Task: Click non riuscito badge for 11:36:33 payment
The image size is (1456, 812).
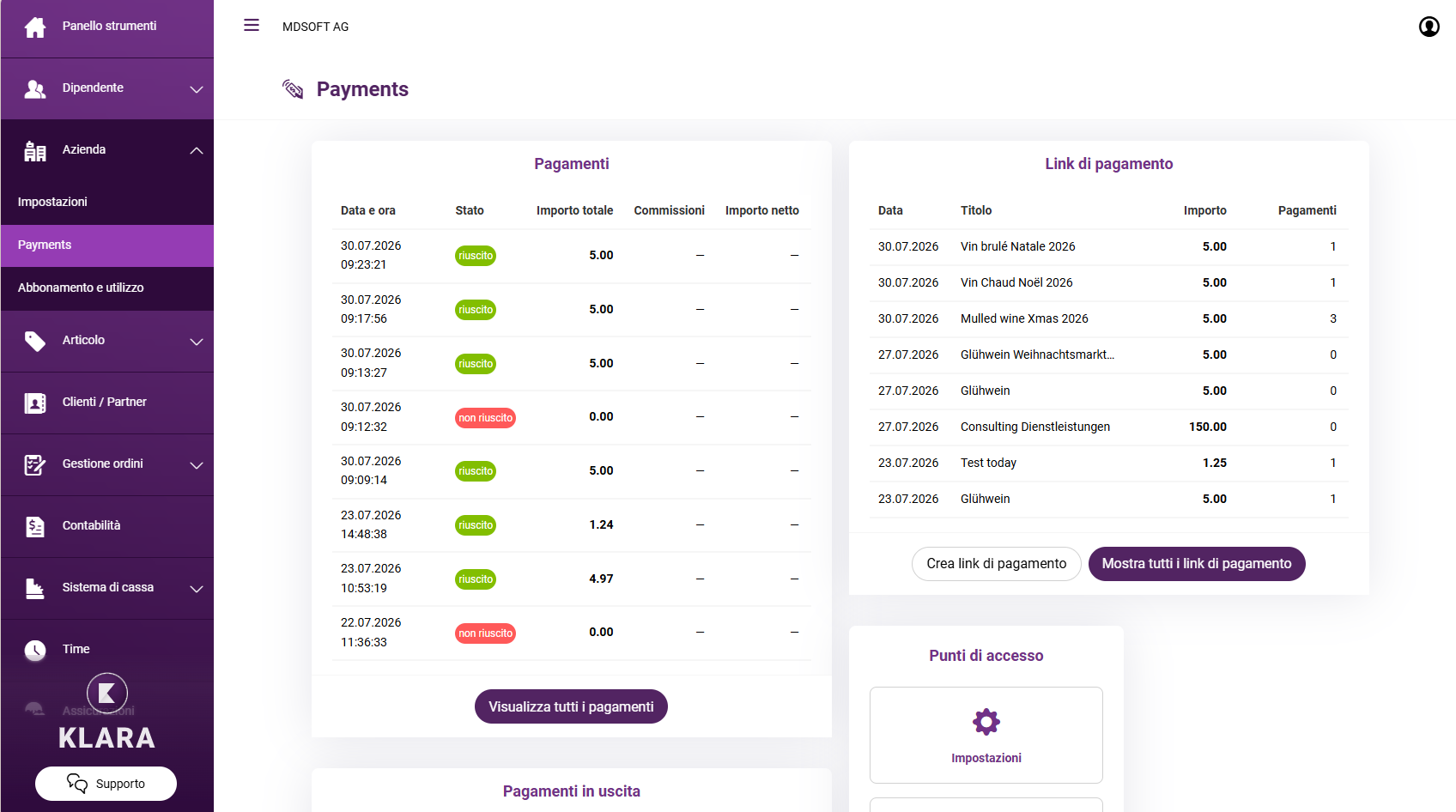Action: pos(485,633)
